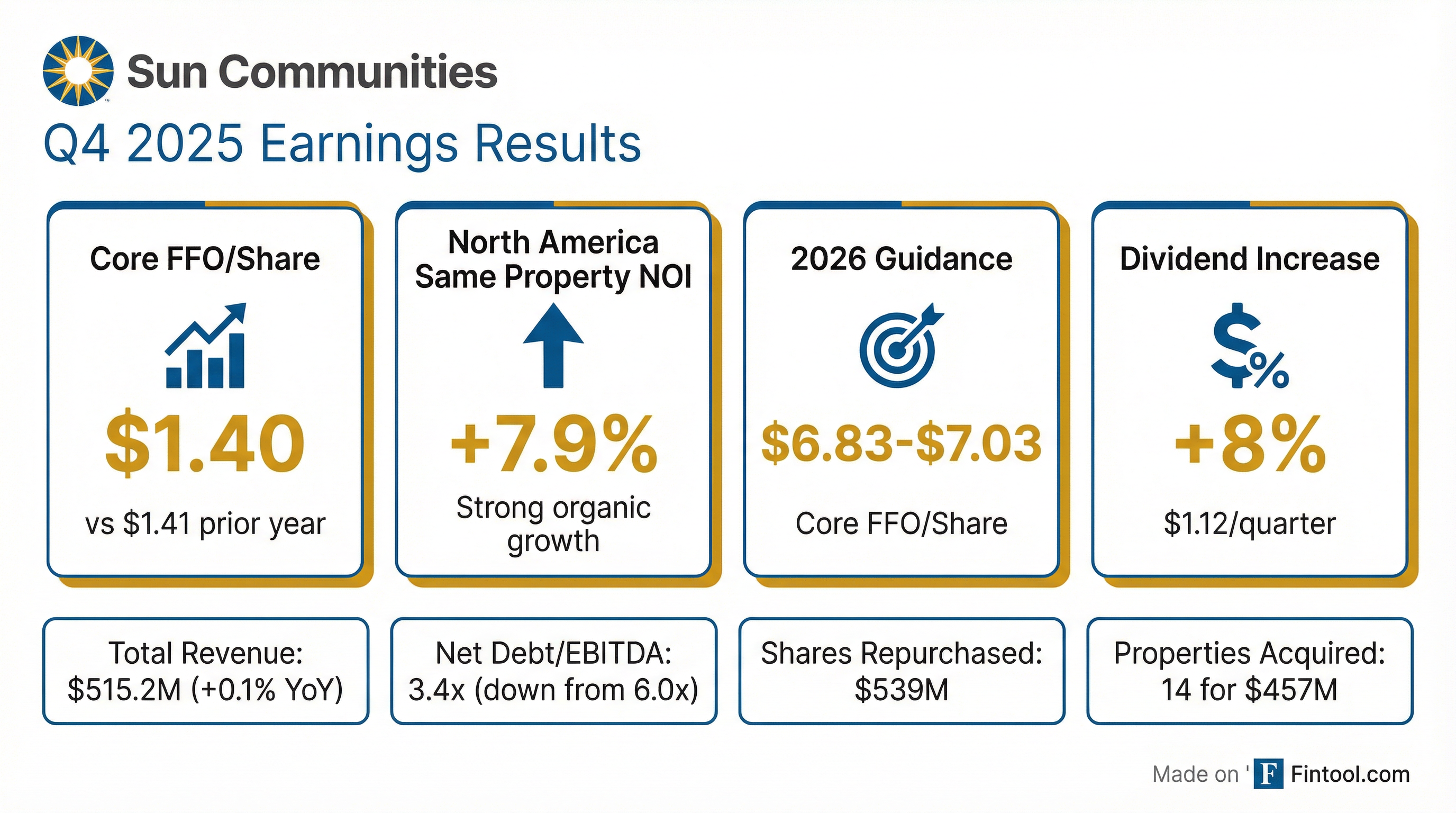Viewport: 1456px width, 813px height.
Task: Click the bar chart growth icon
Action: pos(206,346)
